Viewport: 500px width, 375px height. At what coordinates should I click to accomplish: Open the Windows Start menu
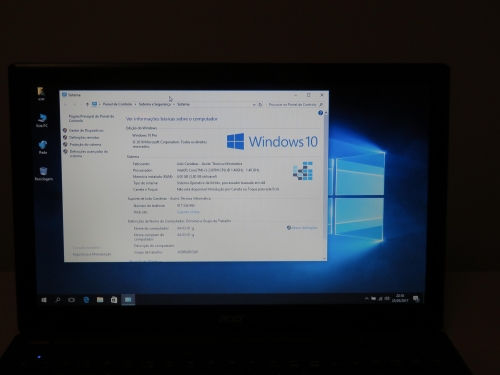coord(44,300)
